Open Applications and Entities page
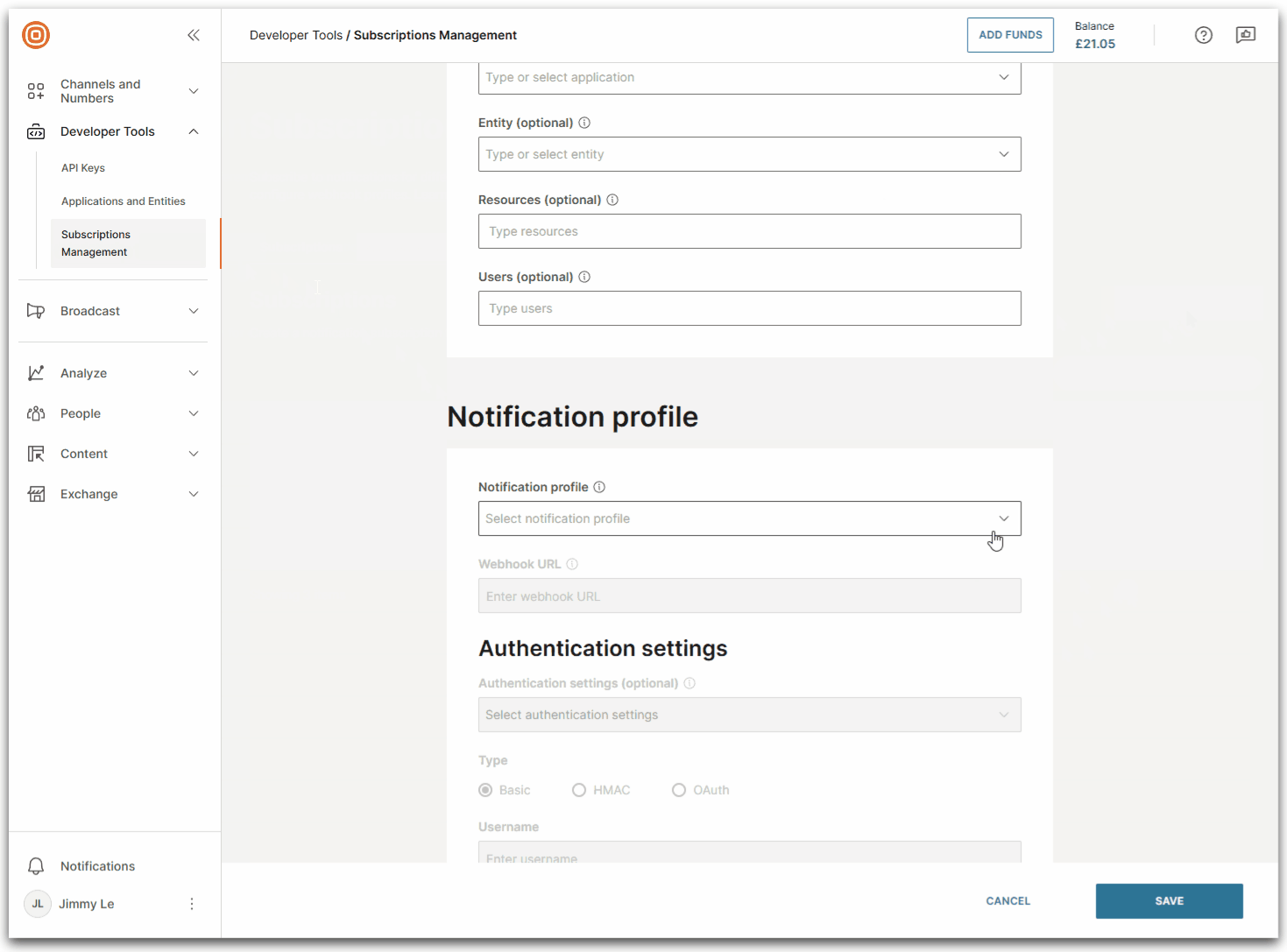 pos(124,201)
